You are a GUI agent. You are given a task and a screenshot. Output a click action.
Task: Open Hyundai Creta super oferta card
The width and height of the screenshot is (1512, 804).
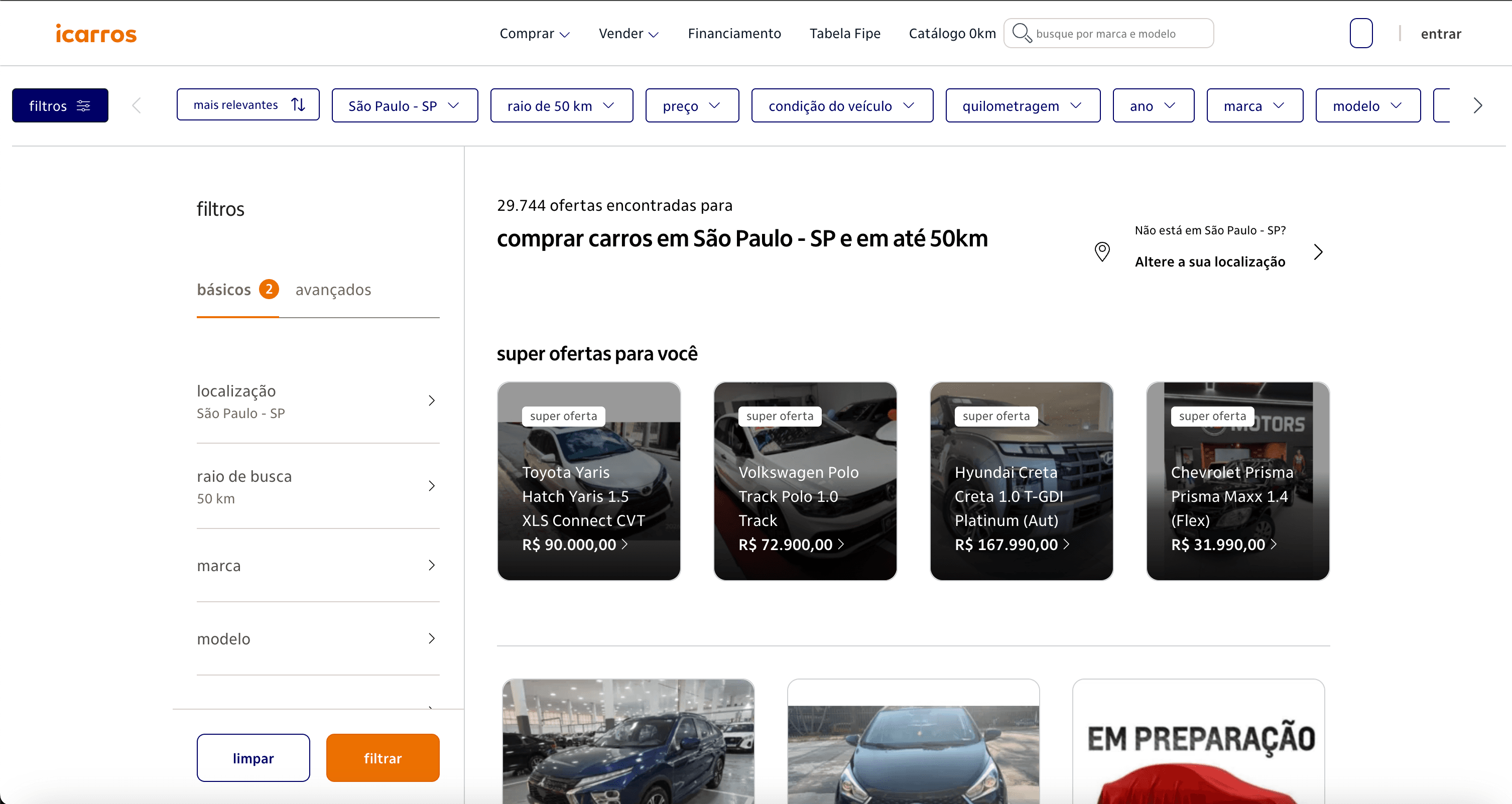tap(1022, 481)
